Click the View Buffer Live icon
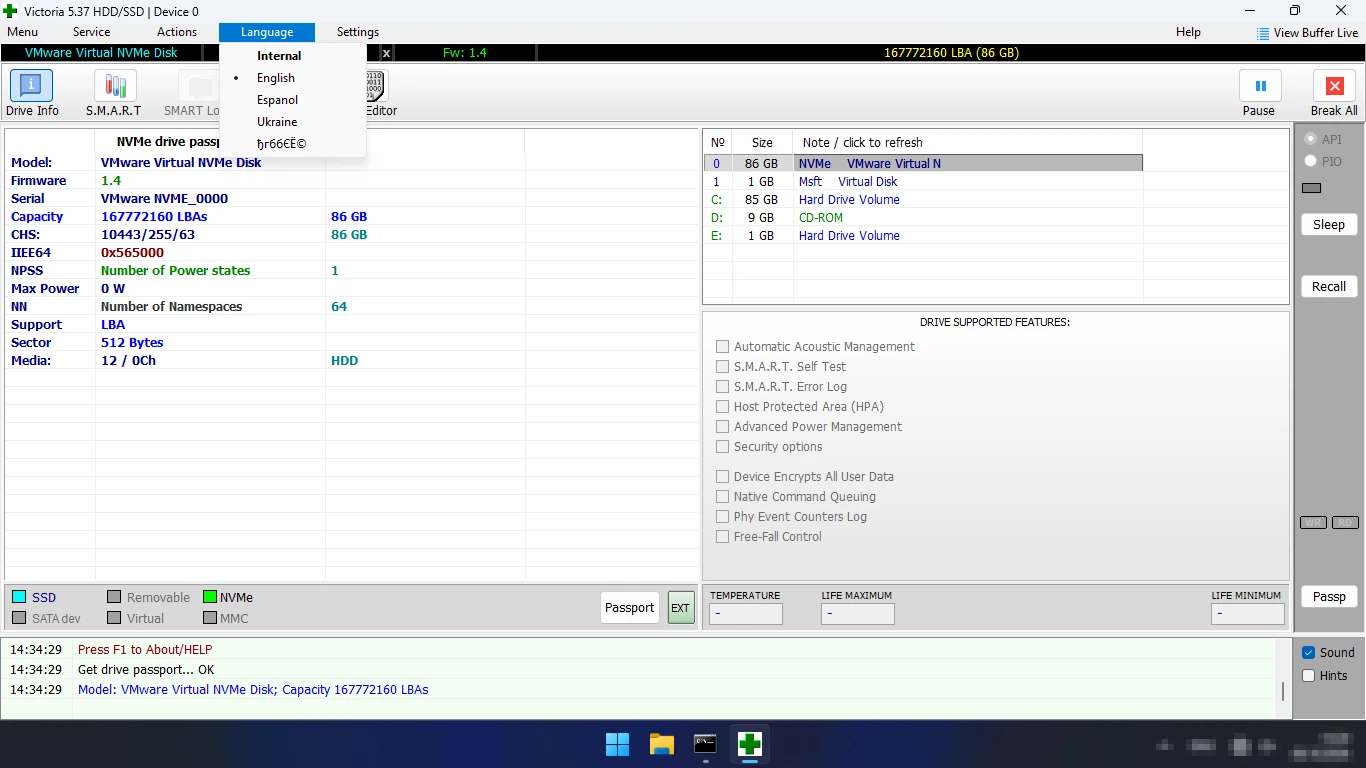 pos(1263,33)
